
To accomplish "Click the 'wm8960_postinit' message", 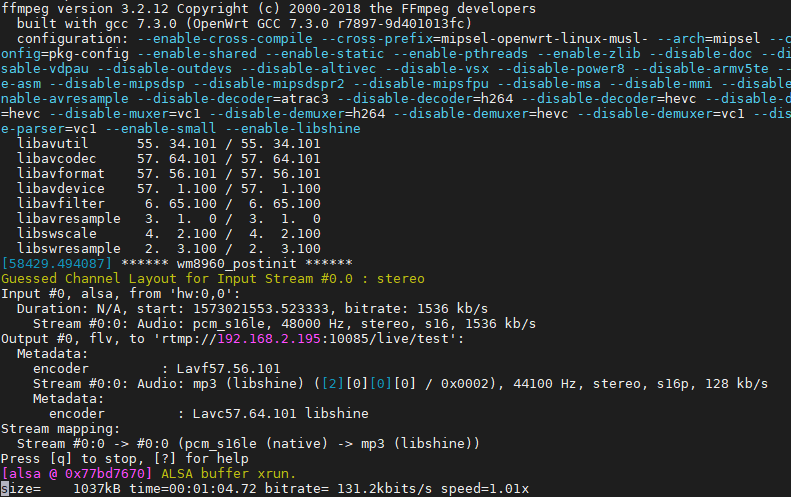I will (237, 263).
